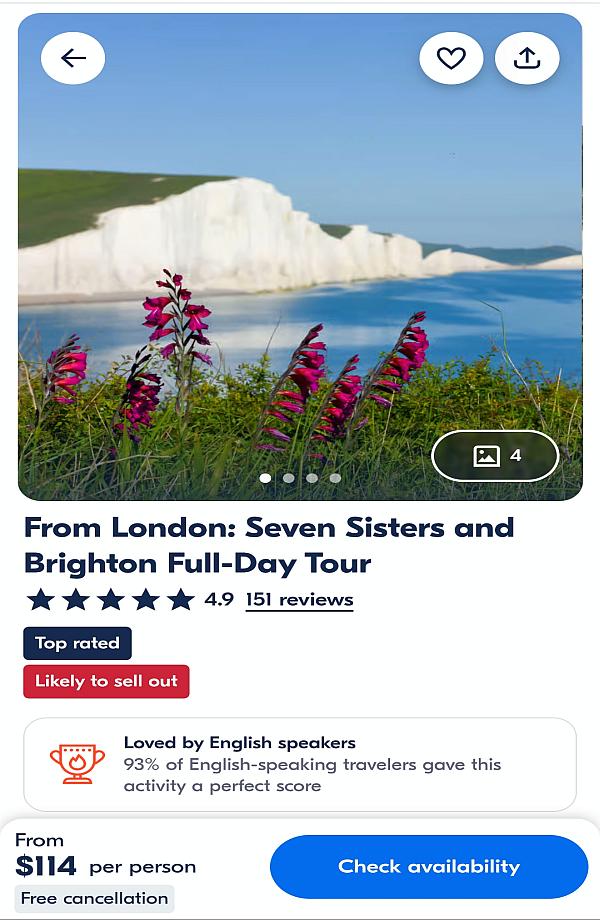Click the five-star rating icons
This screenshot has height=920, width=600.
[110, 600]
